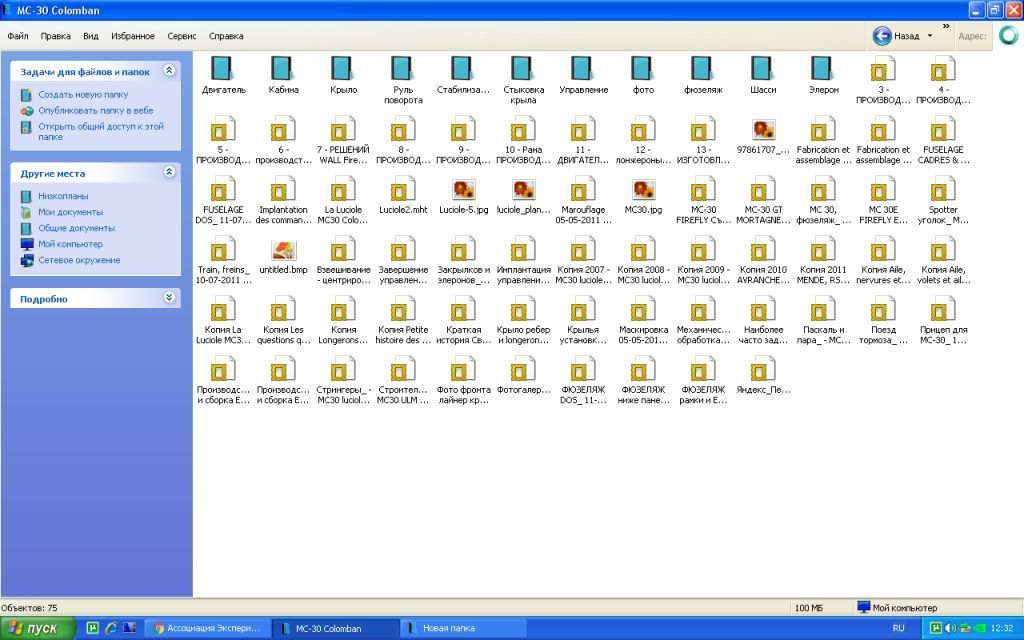1024x640 pixels.
Task: Open the Сервис menu
Action: click(182, 36)
